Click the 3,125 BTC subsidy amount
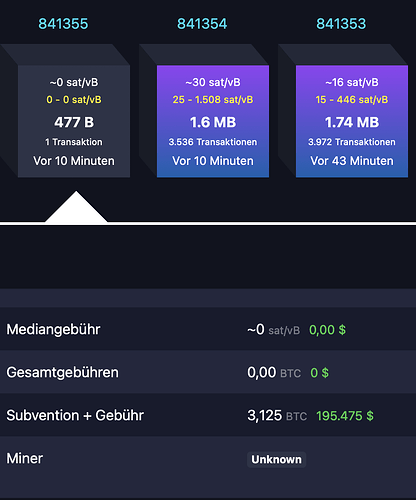416x500 pixels. coord(277,416)
